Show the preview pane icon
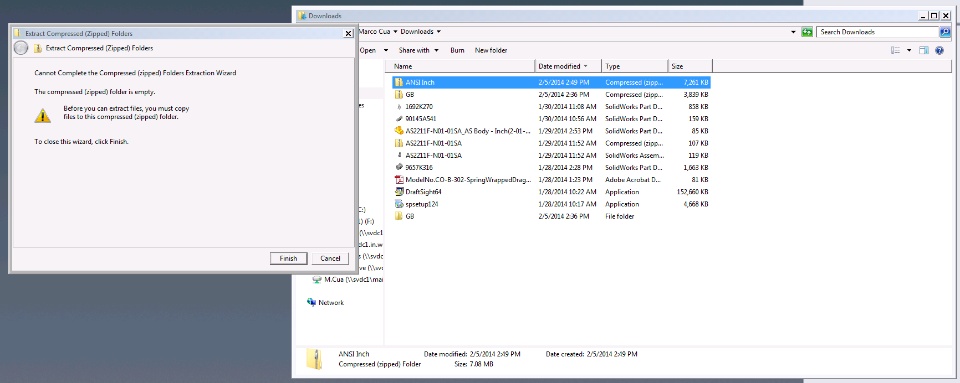The image size is (960, 383). [x=924, y=50]
